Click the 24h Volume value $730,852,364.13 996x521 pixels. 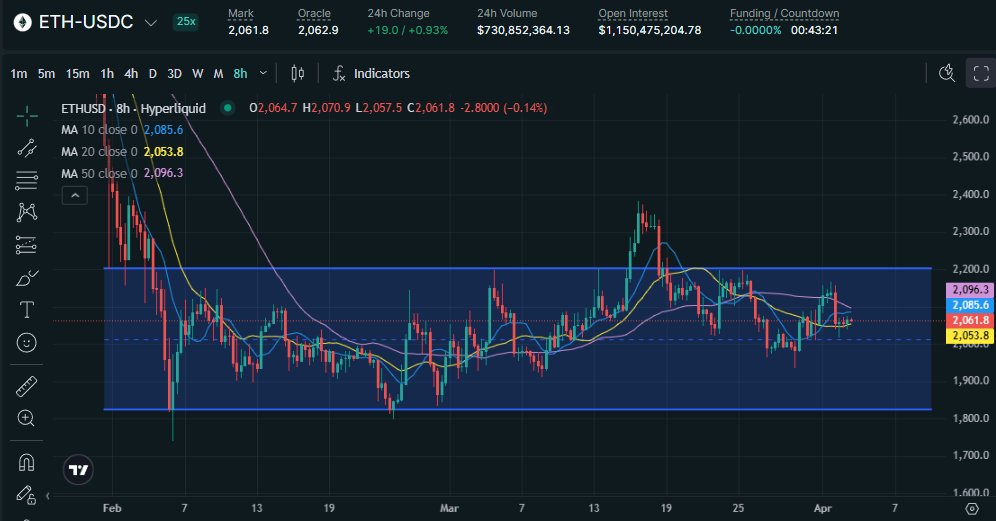tap(523, 30)
